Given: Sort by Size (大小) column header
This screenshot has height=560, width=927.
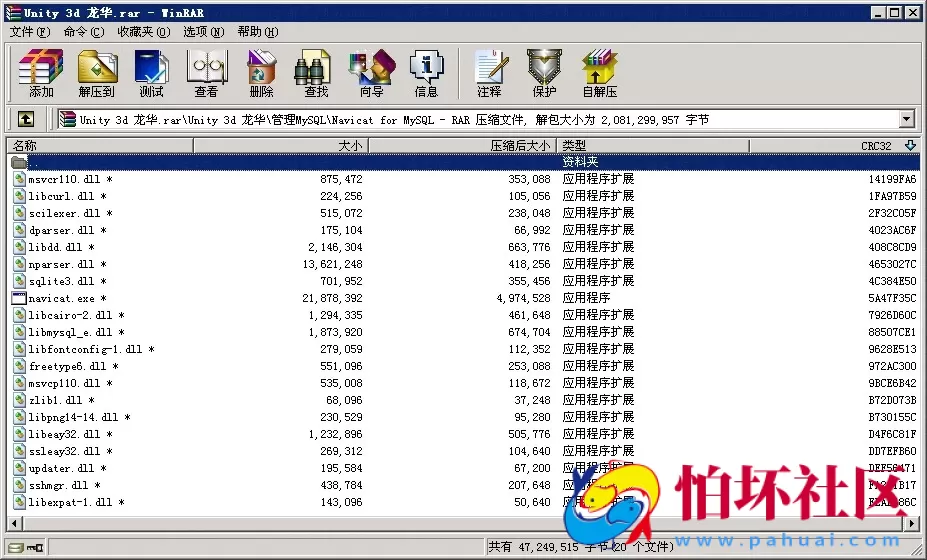Looking at the screenshot, I should tap(281, 145).
